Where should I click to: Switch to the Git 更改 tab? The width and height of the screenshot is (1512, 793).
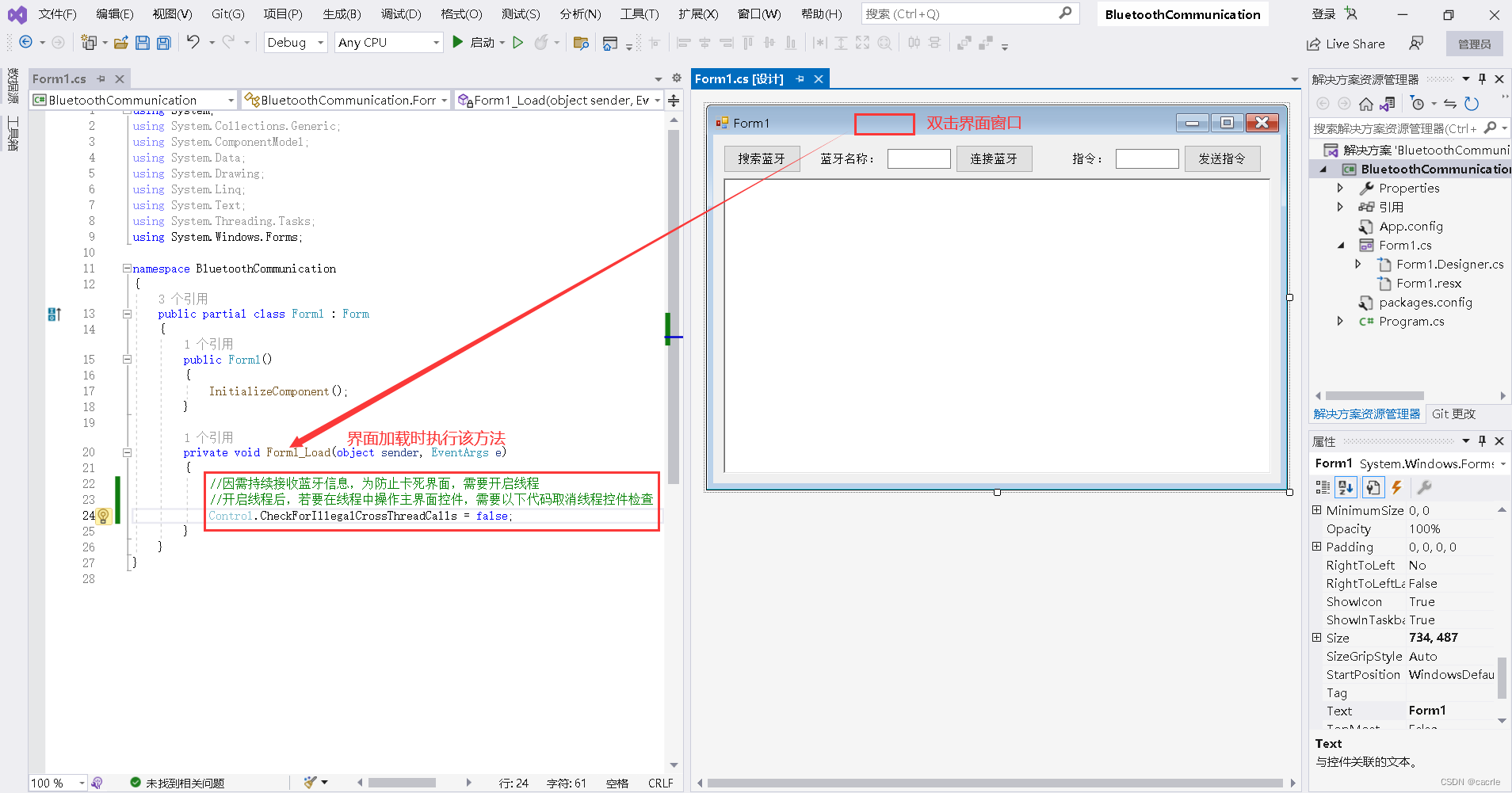[x=1453, y=414]
